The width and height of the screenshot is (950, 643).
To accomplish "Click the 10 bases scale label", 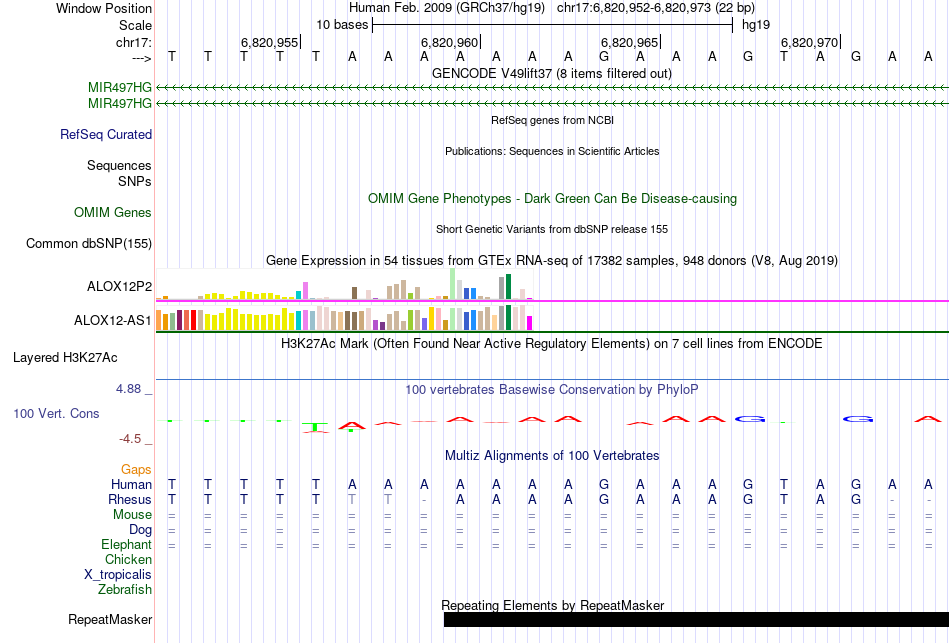I will (x=342, y=25).
